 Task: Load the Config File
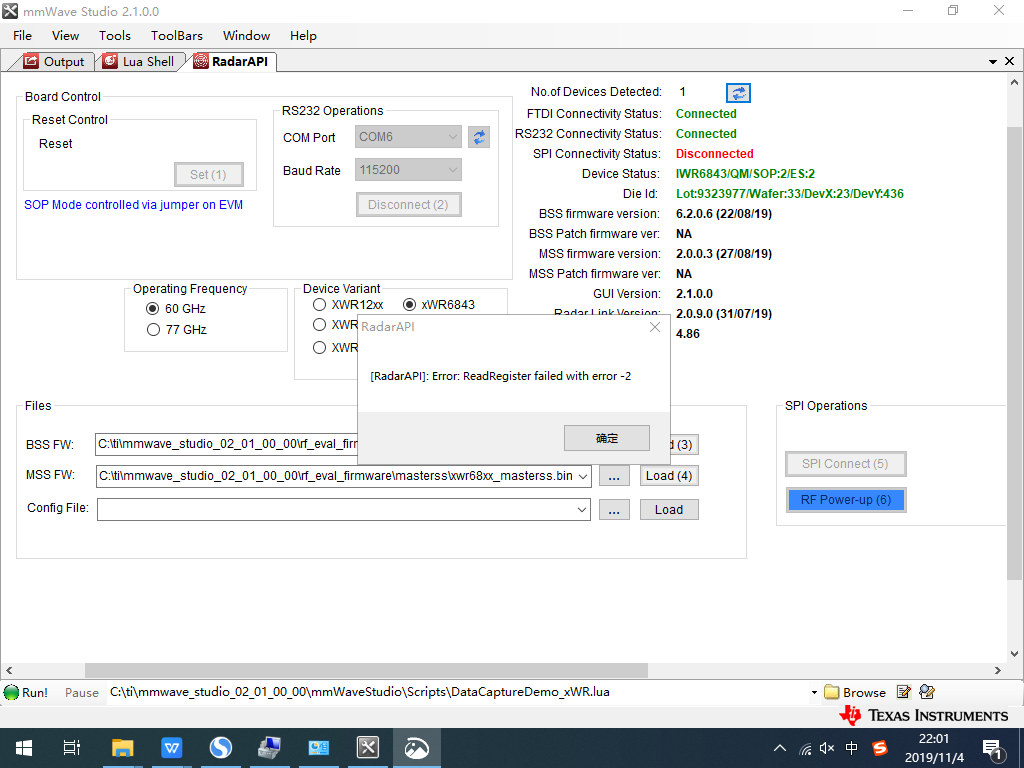coord(669,510)
